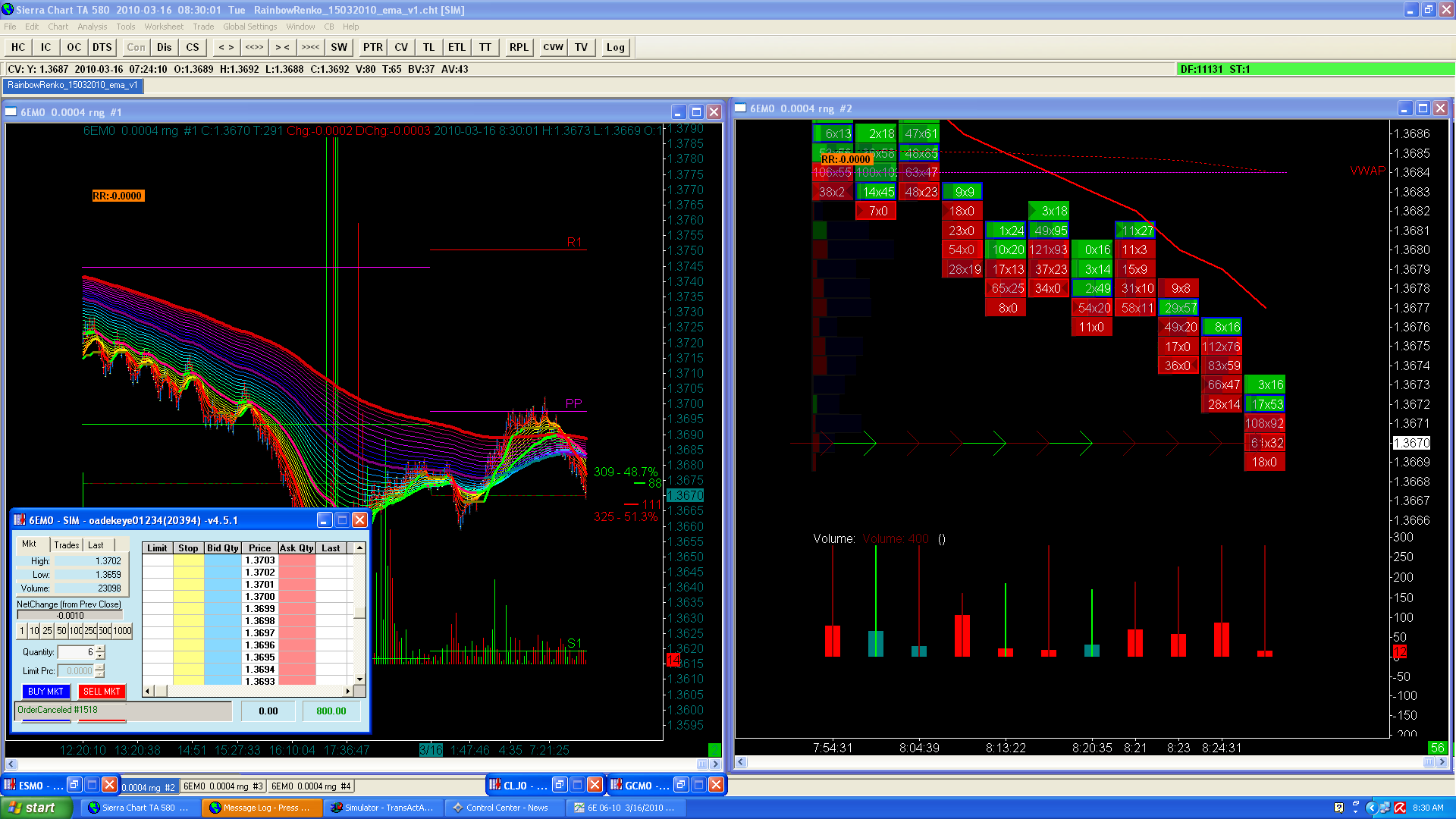The image size is (1456, 819).
Task: Open the Help menu
Action: click(x=350, y=27)
